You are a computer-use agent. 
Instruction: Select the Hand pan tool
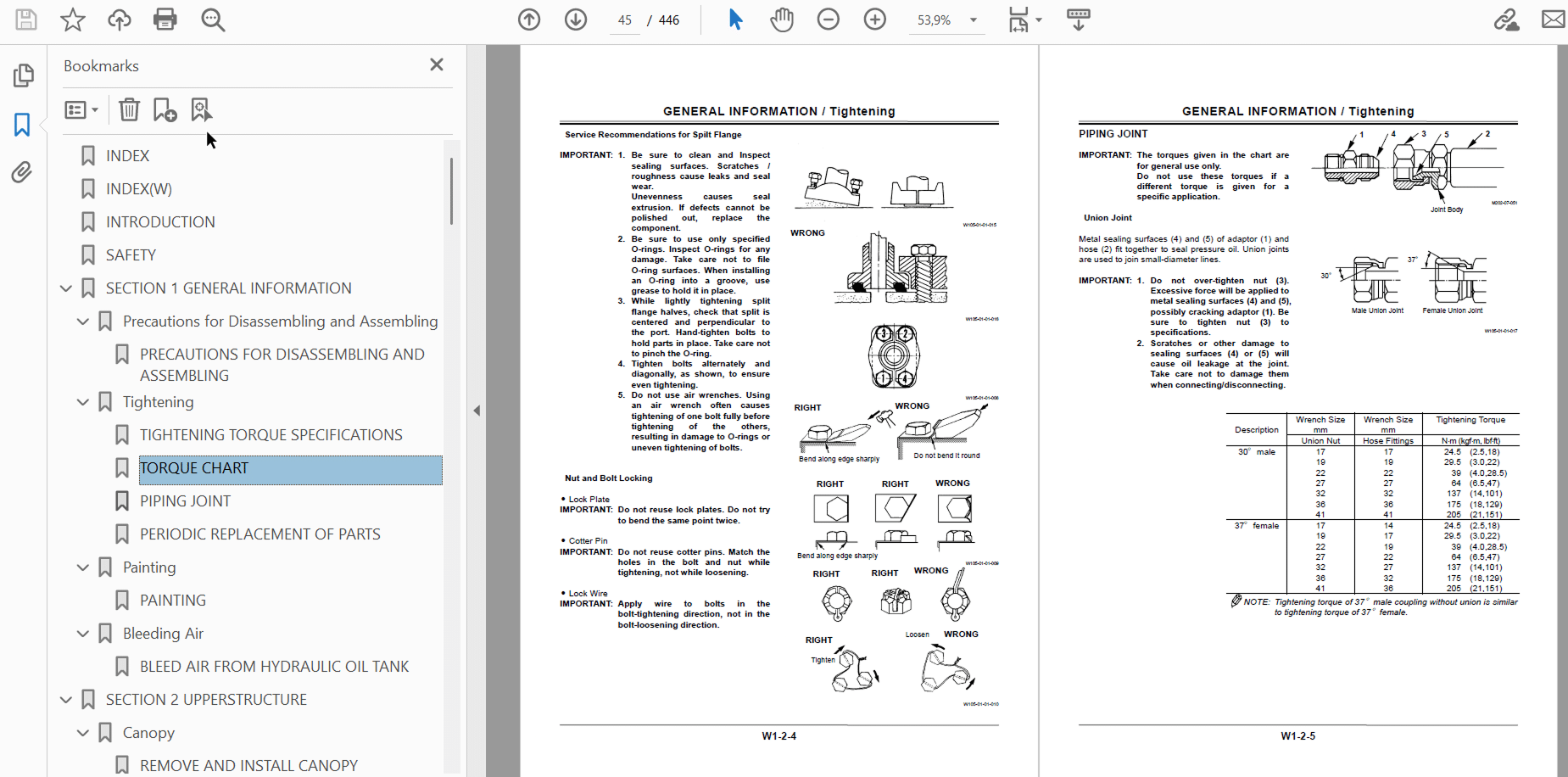tap(781, 20)
